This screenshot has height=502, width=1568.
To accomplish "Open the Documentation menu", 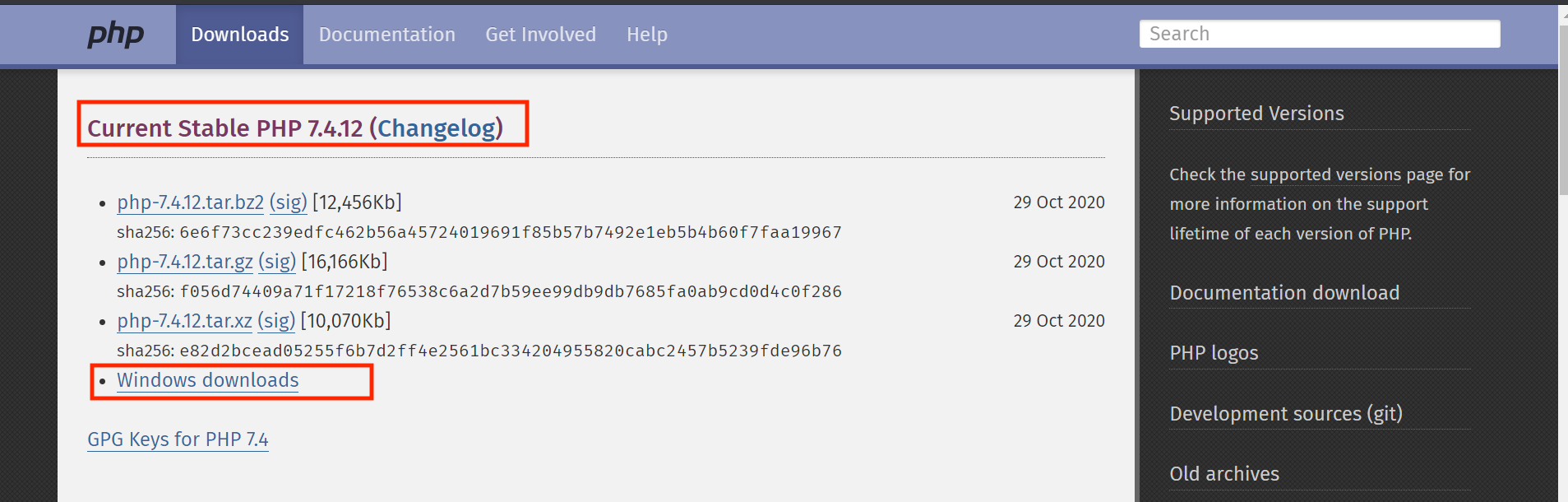I will (386, 35).
